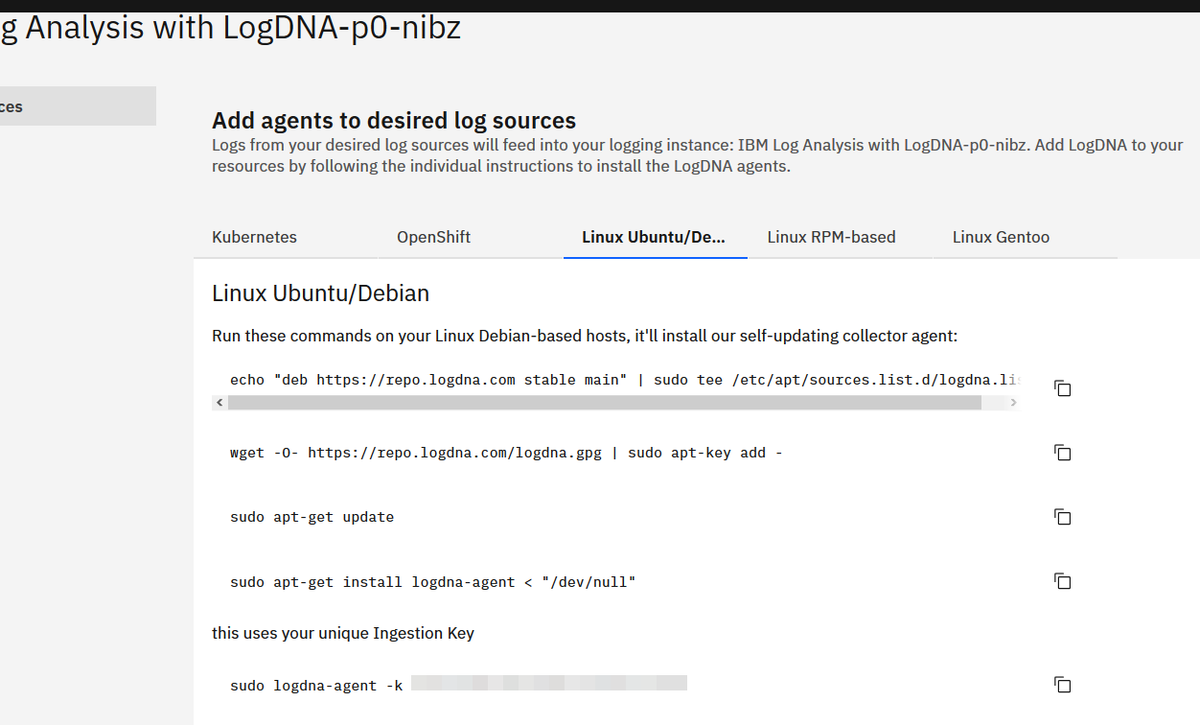Copy the wget logdna.gpg command
Viewport: 1200px width, 725px height.
pyautogui.click(x=1063, y=453)
